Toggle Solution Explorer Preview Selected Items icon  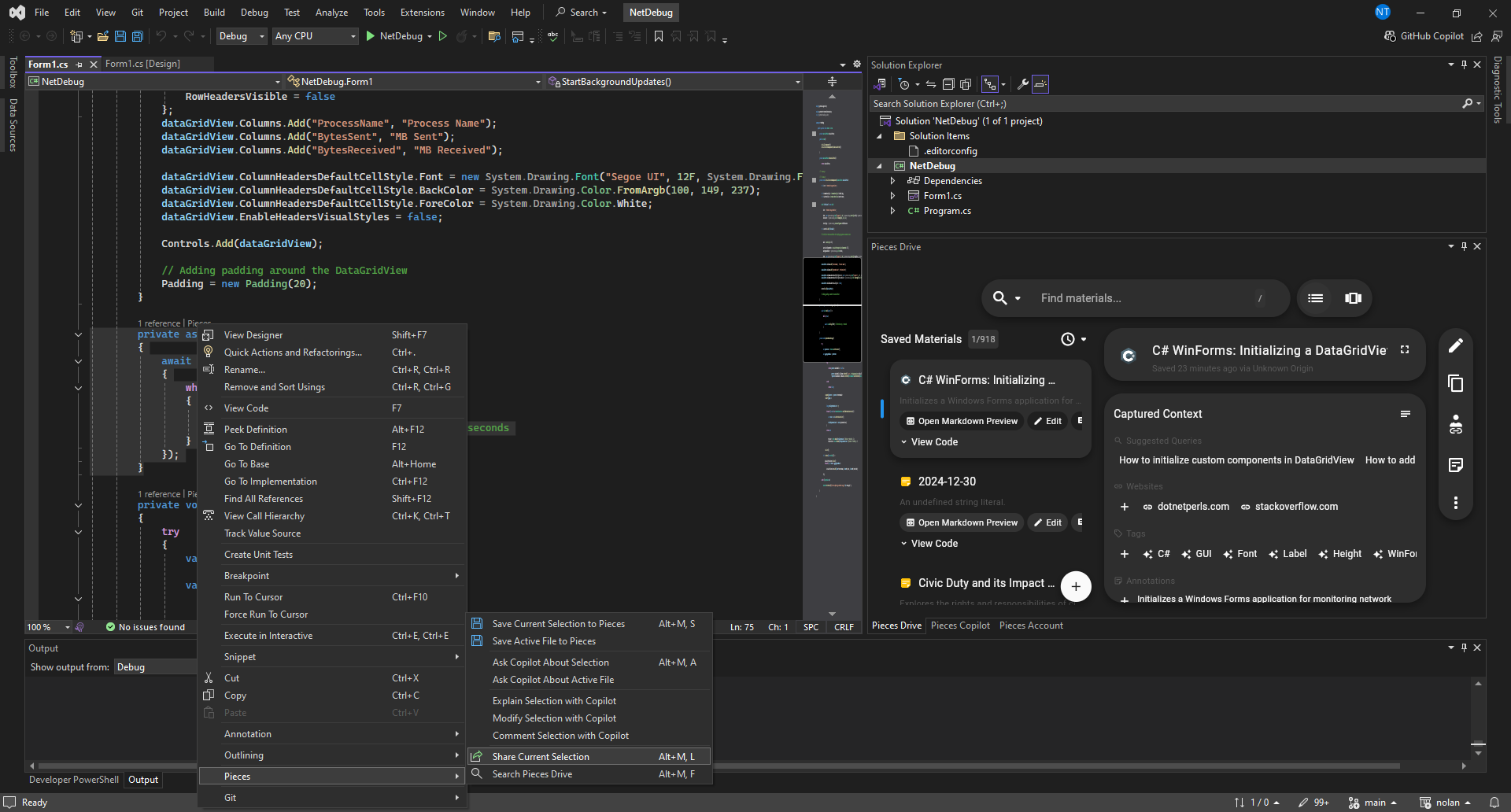pyautogui.click(x=1040, y=84)
